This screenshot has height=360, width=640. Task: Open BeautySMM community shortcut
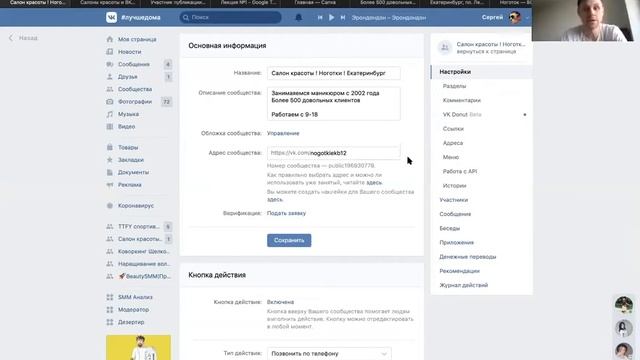click(x=138, y=276)
